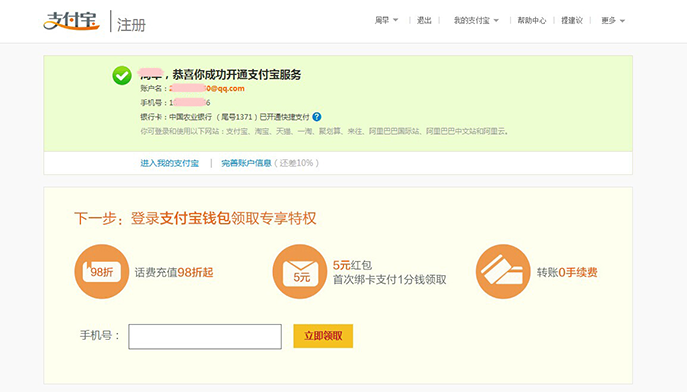The width and height of the screenshot is (687, 392).
Task: Click the transfer card icon
Action: (x=503, y=272)
